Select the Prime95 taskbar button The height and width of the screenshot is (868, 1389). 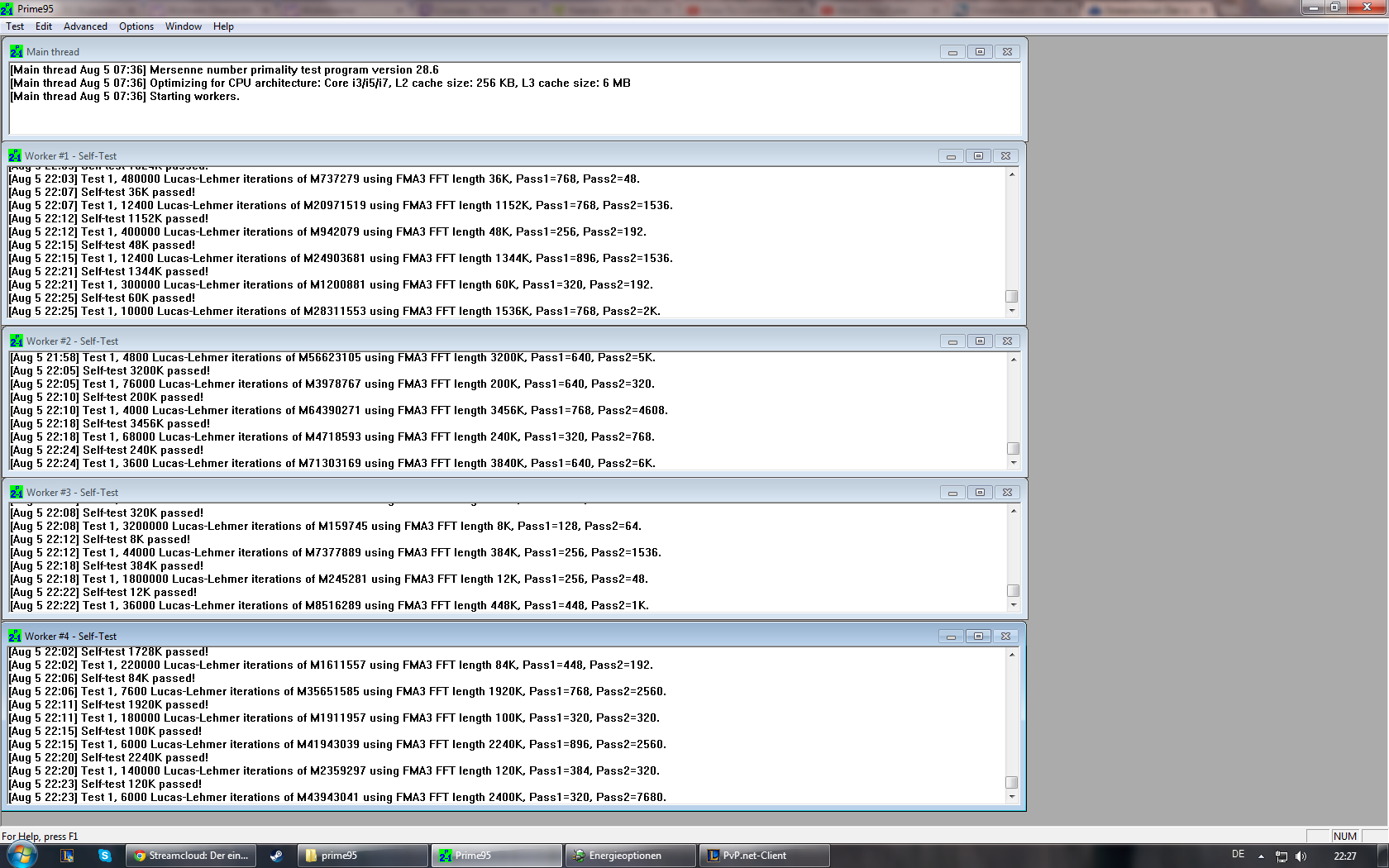coord(496,856)
